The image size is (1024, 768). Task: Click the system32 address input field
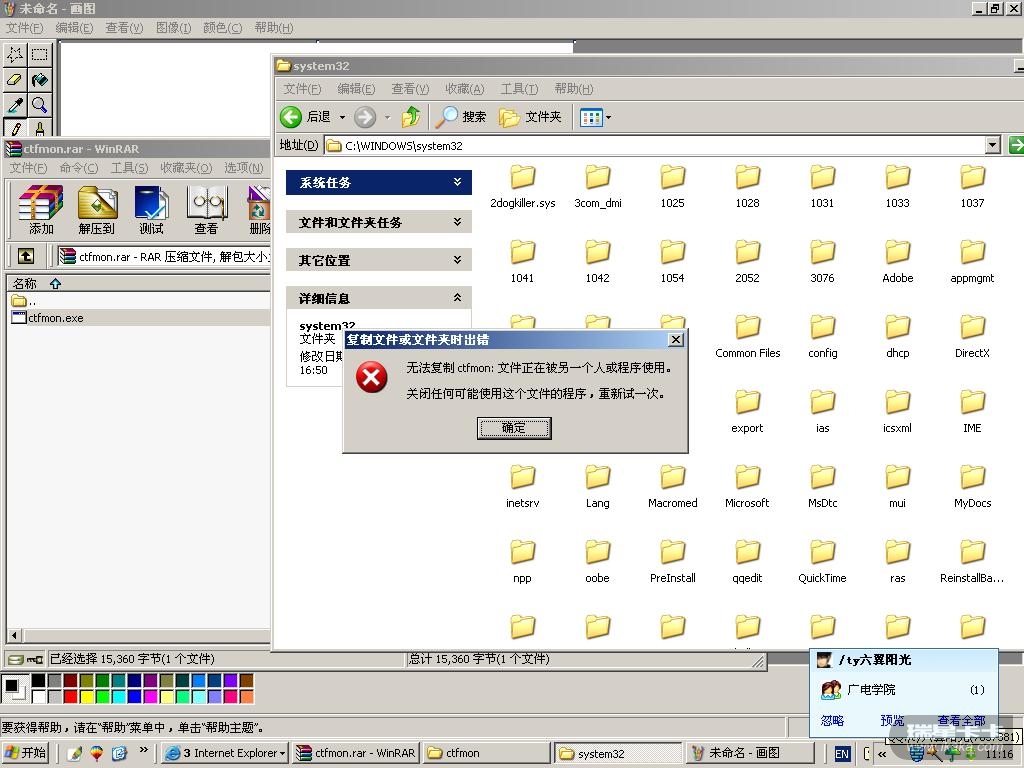(x=654, y=145)
